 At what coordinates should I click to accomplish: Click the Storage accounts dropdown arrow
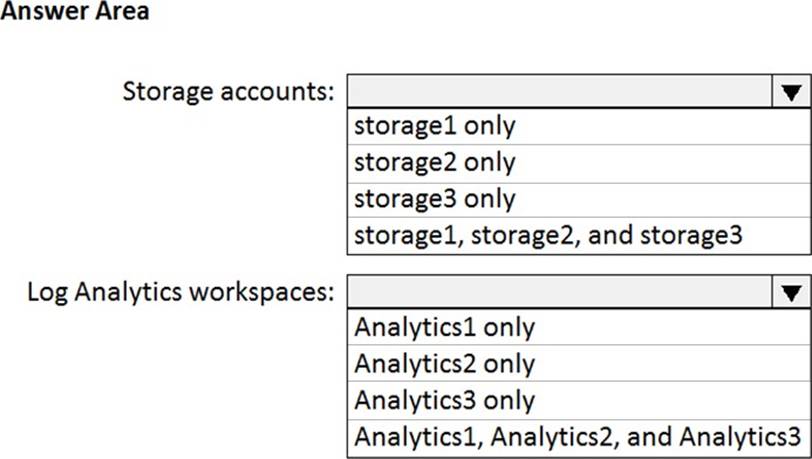tap(791, 92)
